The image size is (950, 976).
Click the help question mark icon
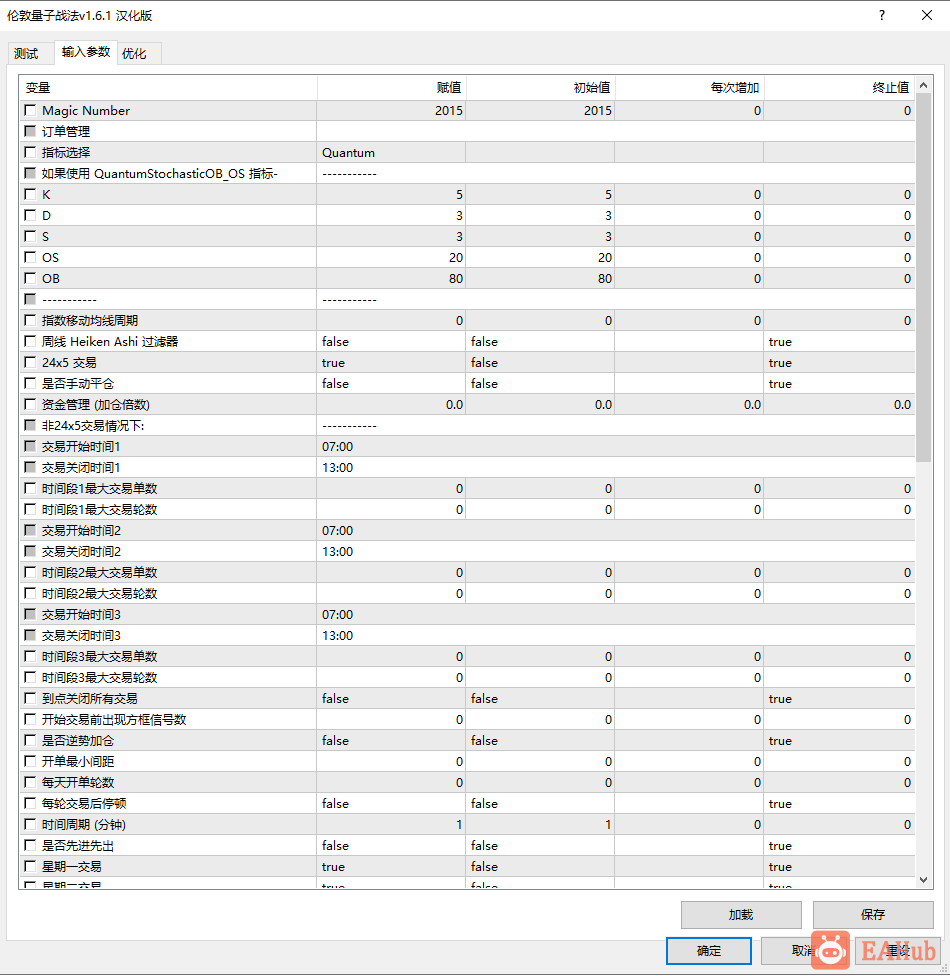882,16
